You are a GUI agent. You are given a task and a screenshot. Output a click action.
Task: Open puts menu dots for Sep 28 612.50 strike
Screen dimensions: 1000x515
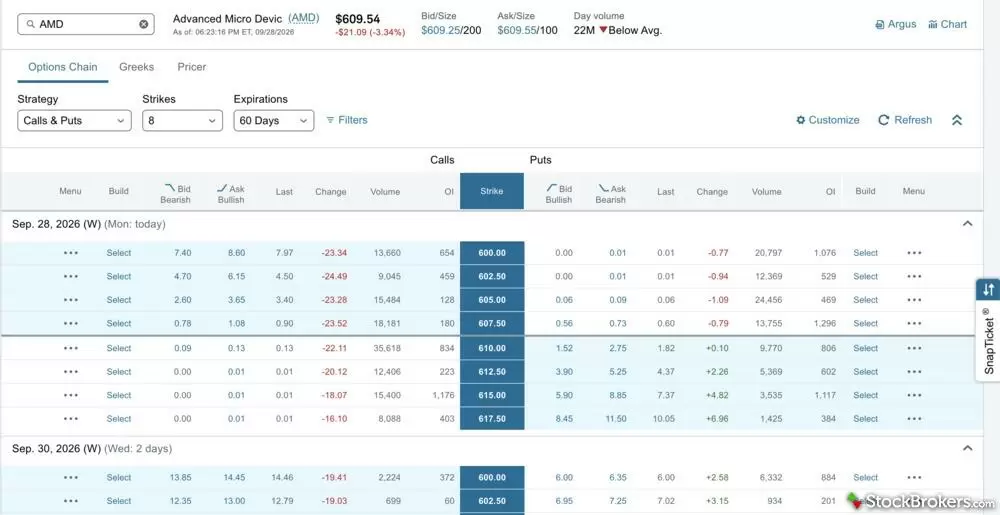pos(914,372)
